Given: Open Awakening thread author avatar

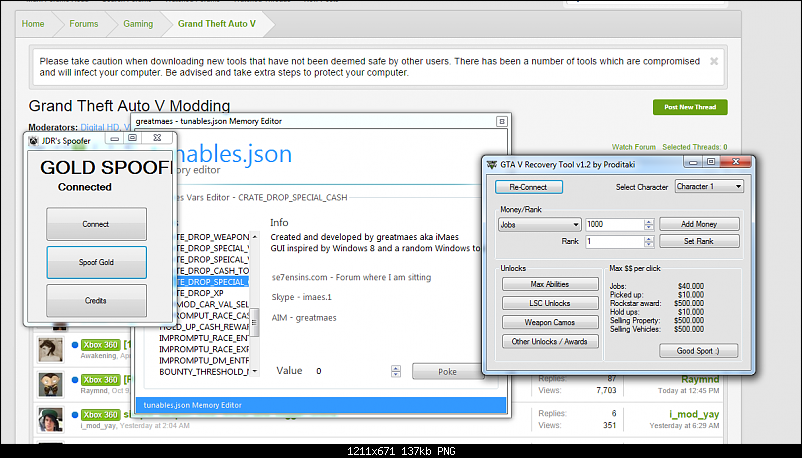Looking at the screenshot, I should [x=51, y=350].
